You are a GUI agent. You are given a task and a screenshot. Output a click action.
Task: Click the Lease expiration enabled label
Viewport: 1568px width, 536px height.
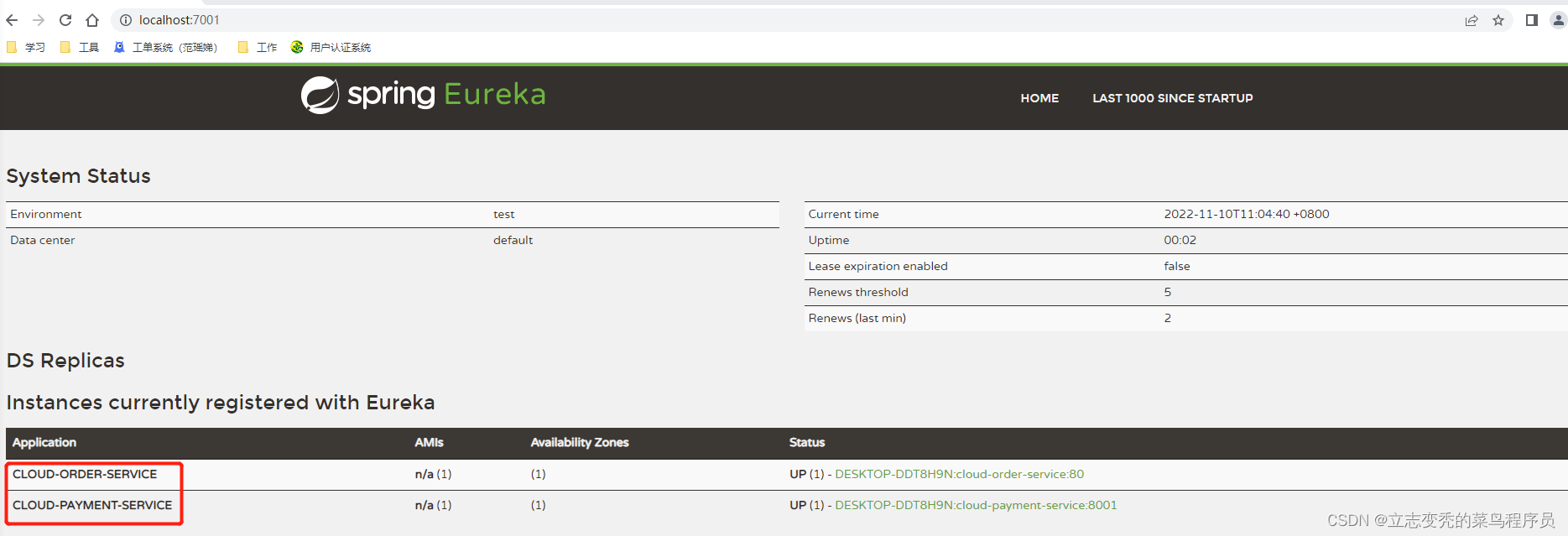point(878,266)
